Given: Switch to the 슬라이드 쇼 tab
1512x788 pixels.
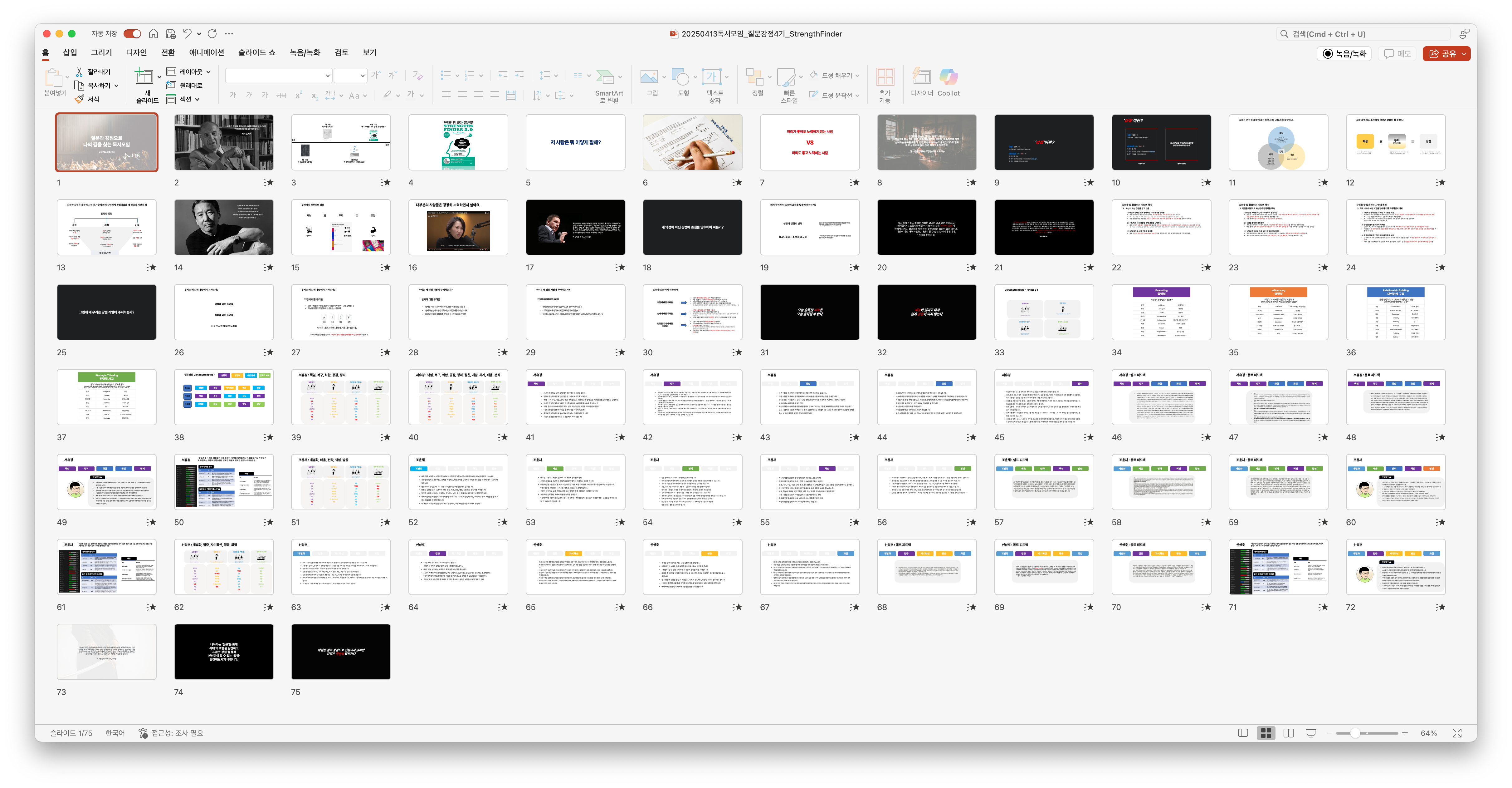Looking at the screenshot, I should point(256,52).
